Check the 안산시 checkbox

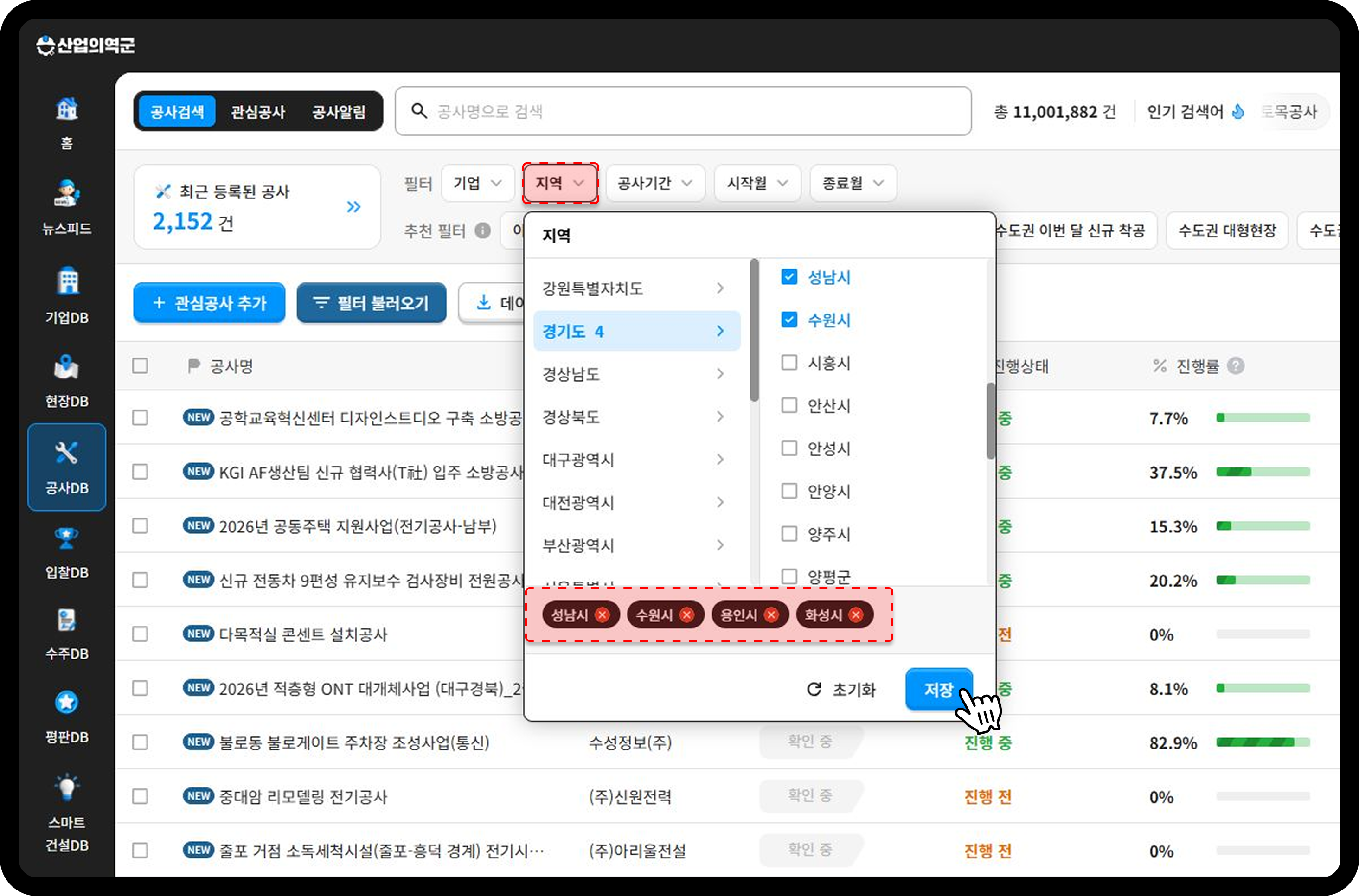point(789,405)
